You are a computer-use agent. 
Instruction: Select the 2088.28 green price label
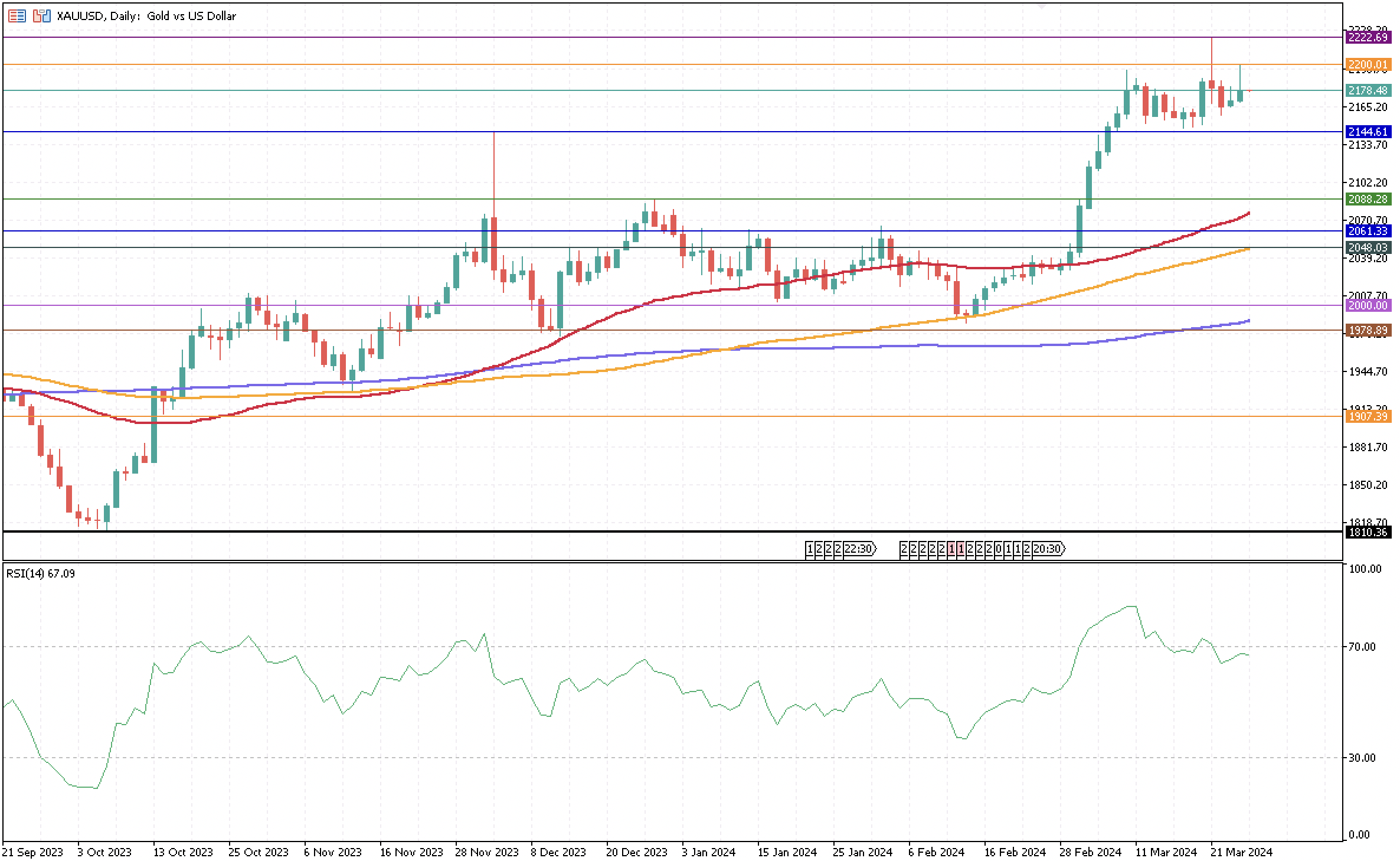tap(1368, 200)
